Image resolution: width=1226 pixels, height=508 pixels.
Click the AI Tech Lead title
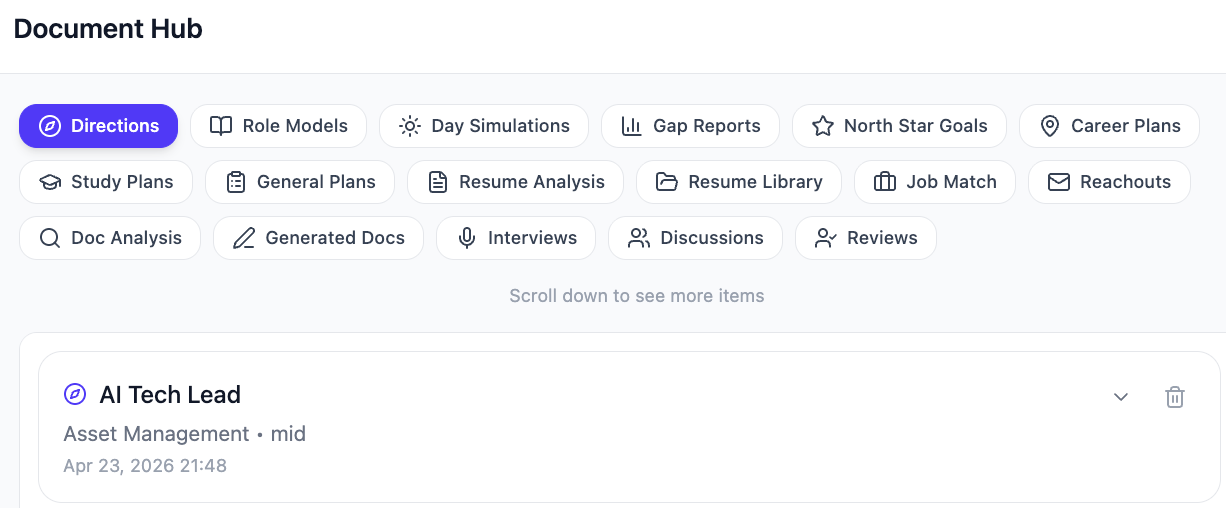point(170,395)
